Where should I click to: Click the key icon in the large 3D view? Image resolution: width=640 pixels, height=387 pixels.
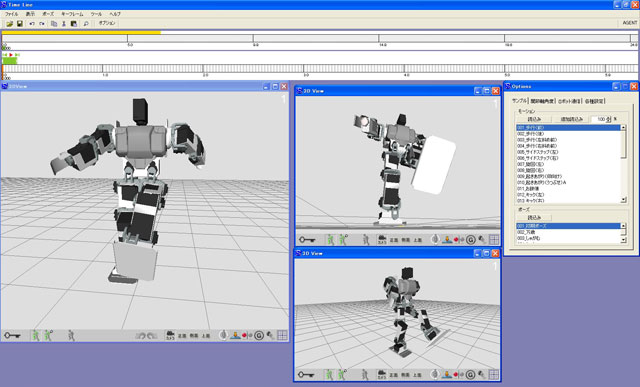(x=12, y=336)
